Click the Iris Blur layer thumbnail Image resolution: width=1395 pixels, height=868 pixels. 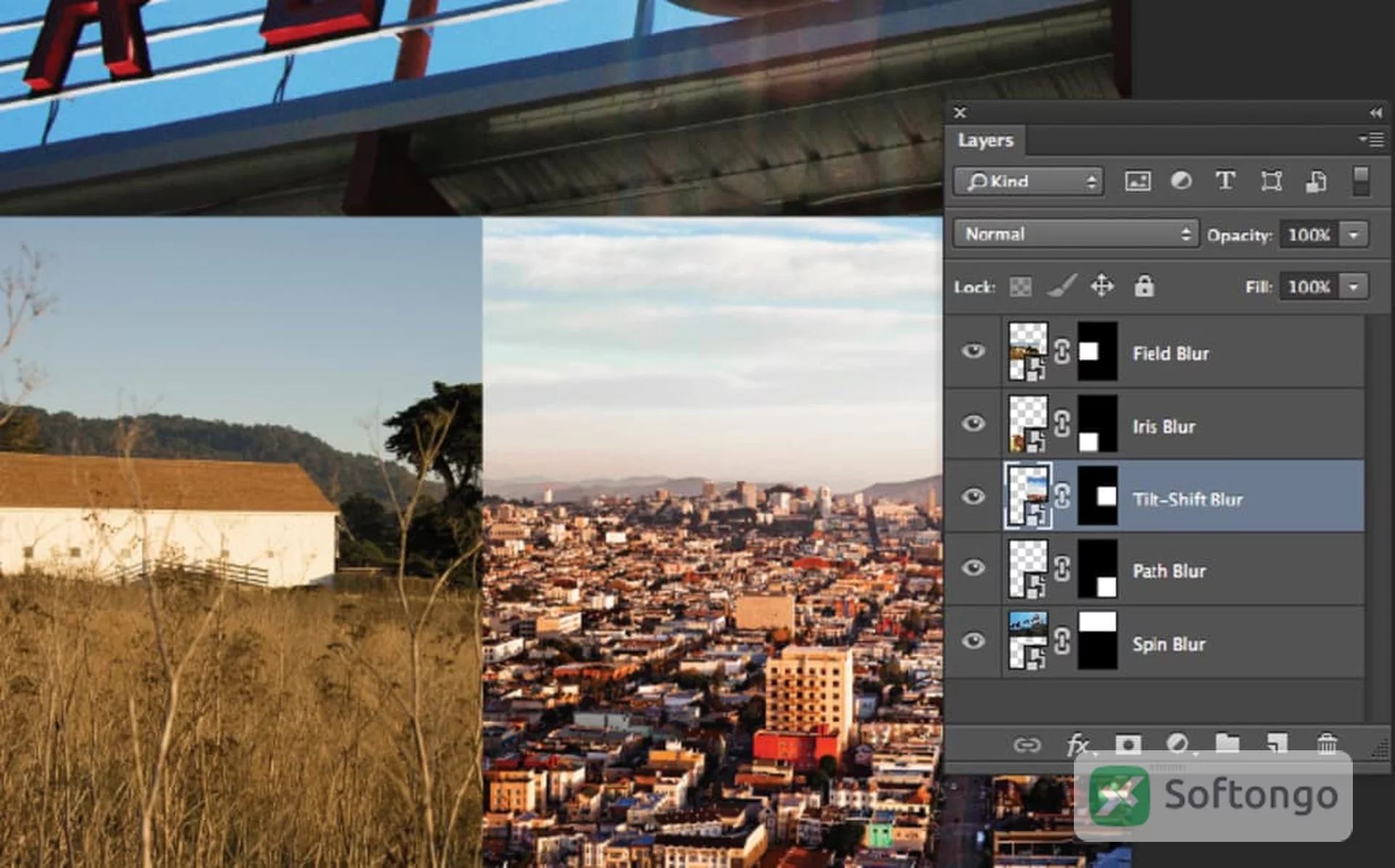point(1028,423)
